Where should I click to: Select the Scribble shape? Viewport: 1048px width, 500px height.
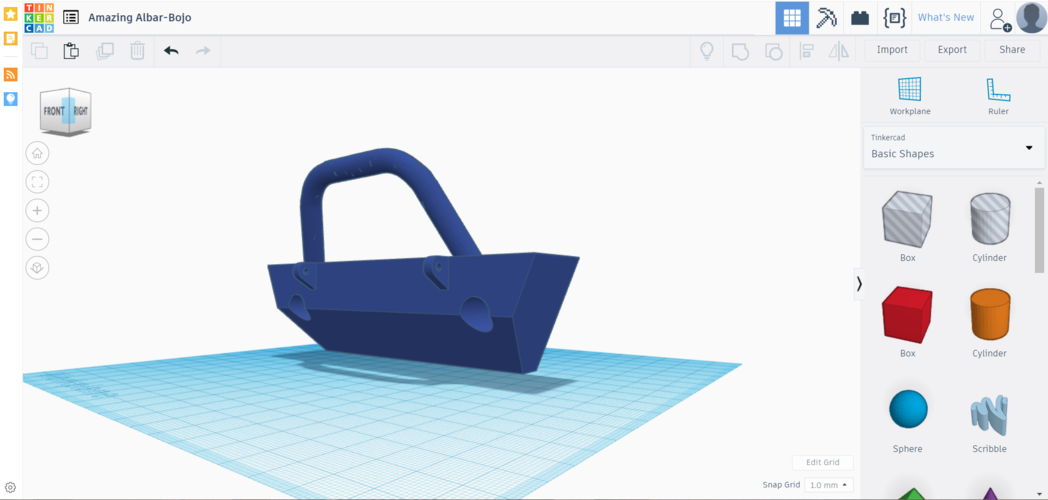coord(989,414)
